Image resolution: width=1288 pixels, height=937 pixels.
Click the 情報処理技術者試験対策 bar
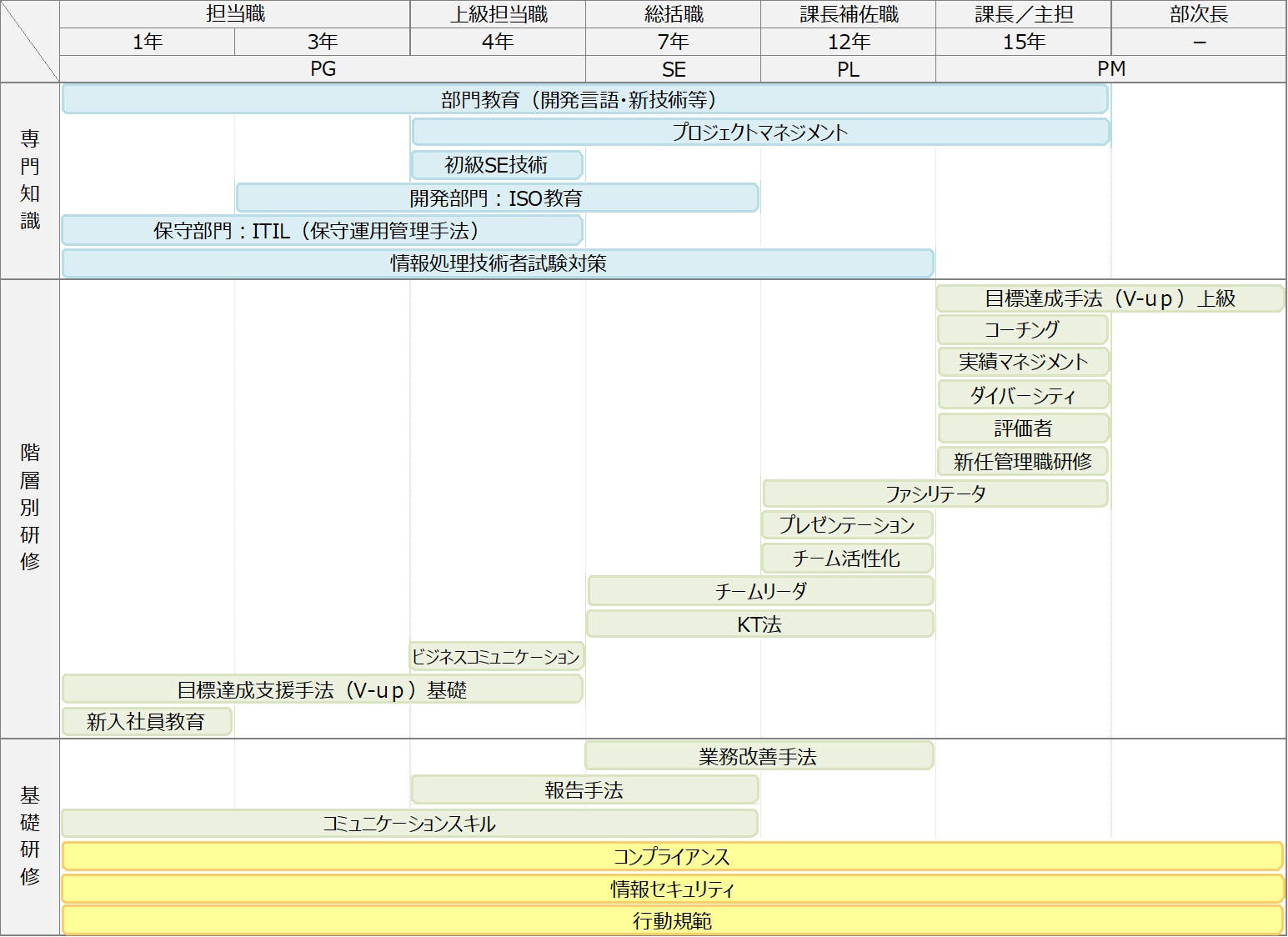point(498,263)
